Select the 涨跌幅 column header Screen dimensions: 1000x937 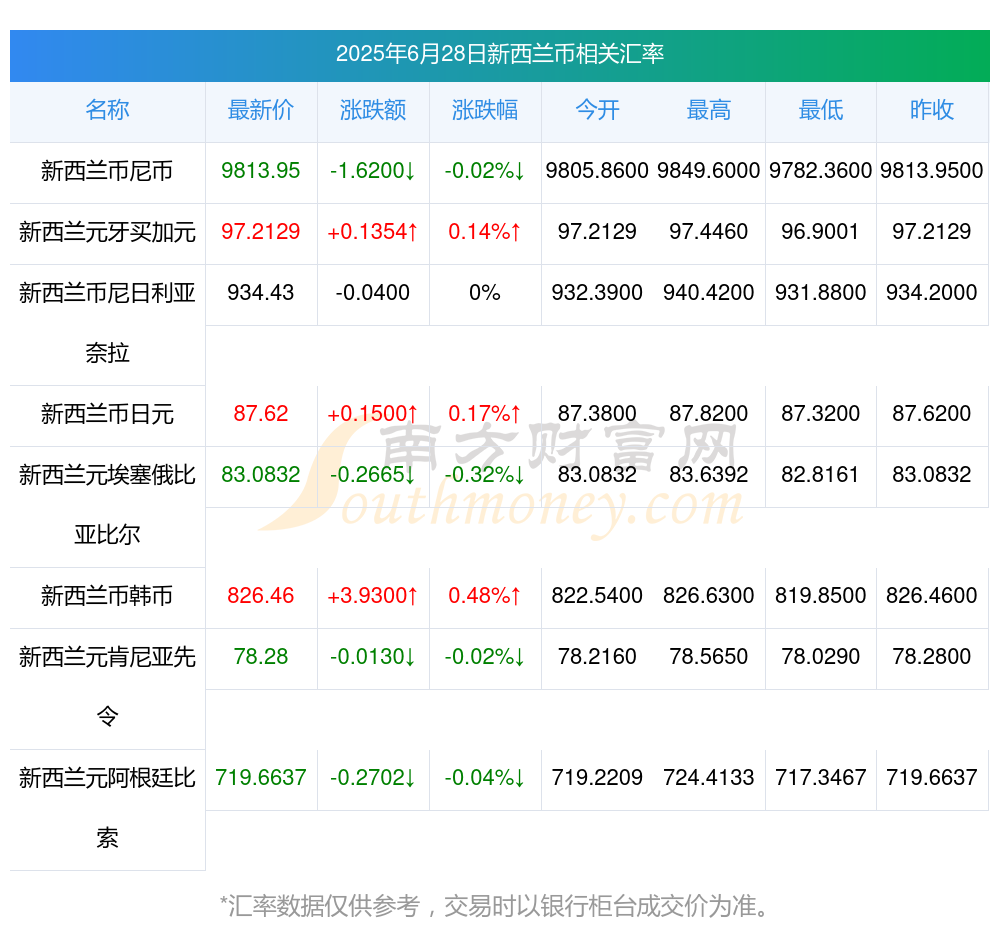pyautogui.click(x=485, y=110)
